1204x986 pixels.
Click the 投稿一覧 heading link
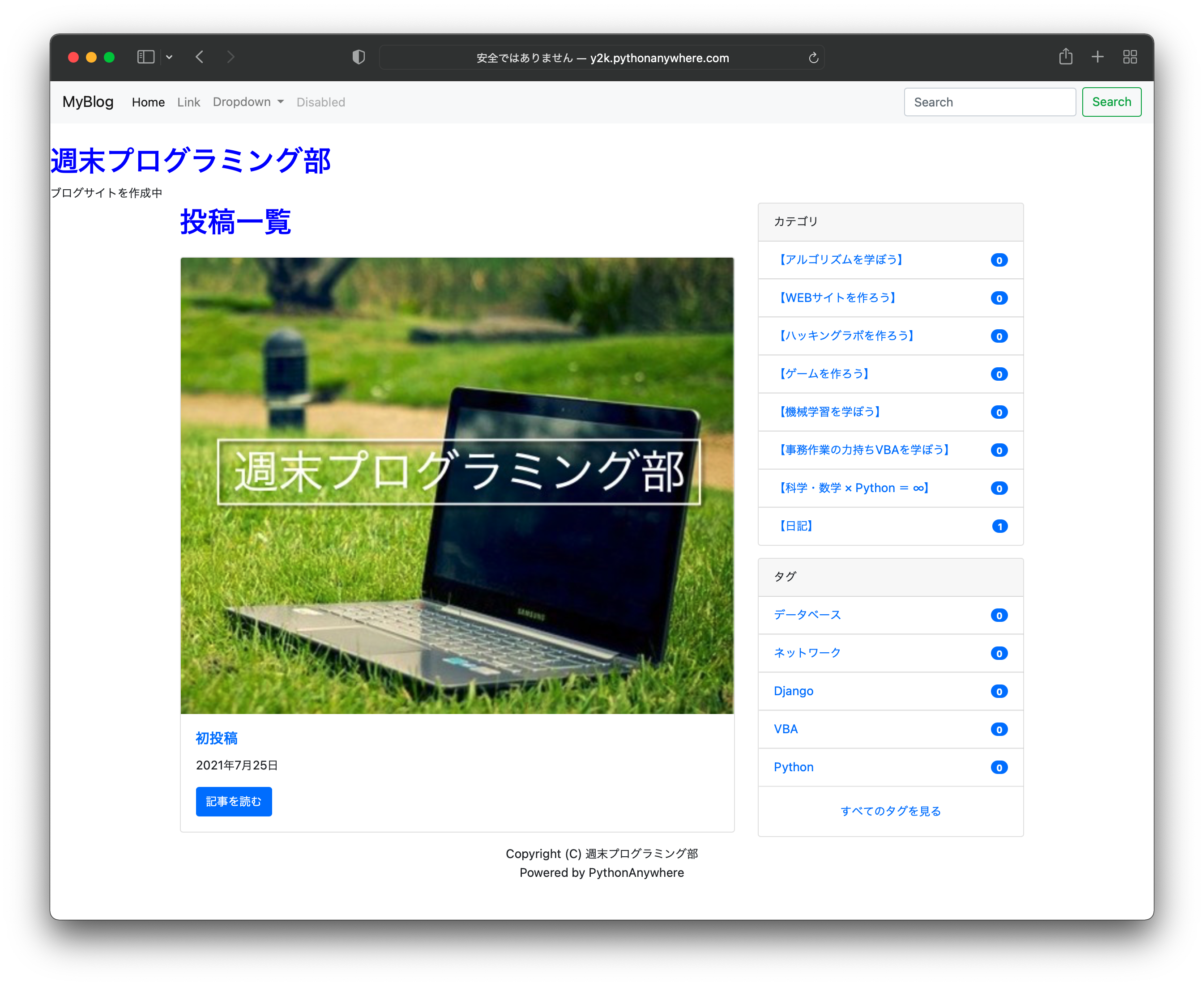click(236, 221)
